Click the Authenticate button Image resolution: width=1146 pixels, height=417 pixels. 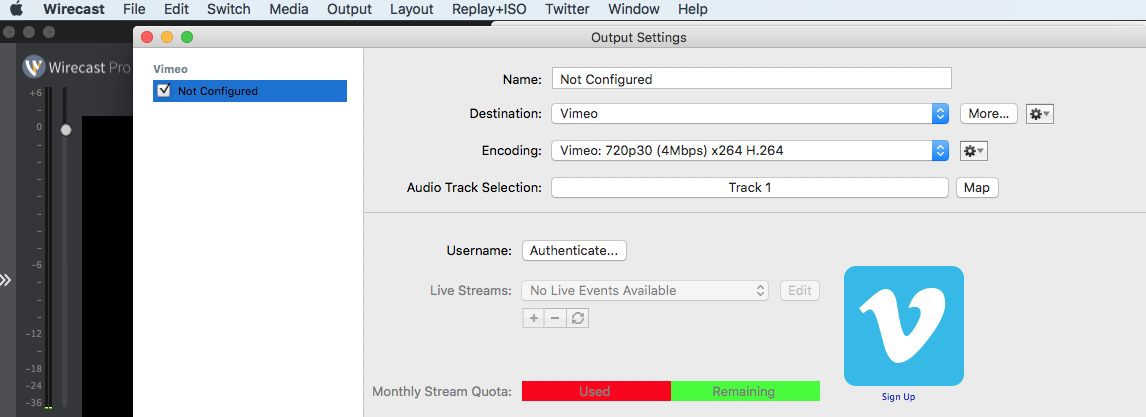click(574, 251)
